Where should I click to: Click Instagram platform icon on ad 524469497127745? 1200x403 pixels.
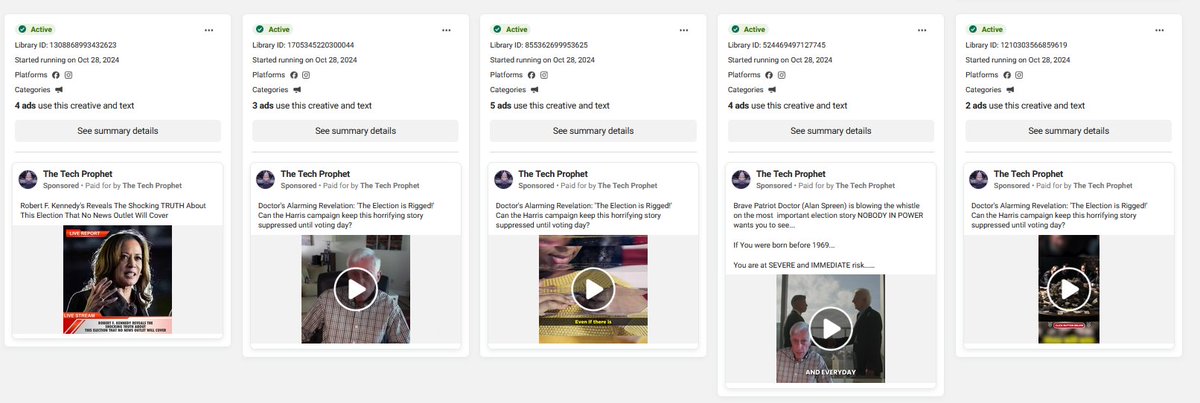coord(782,75)
